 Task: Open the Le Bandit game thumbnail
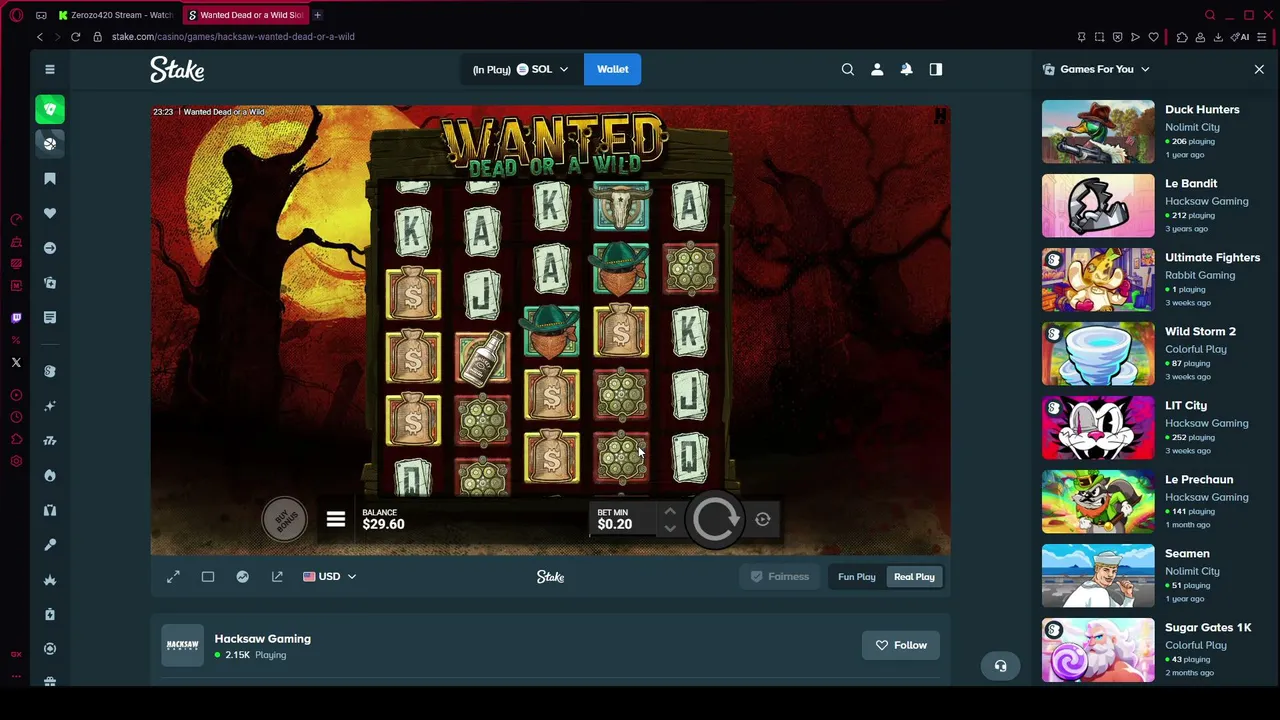click(x=1098, y=205)
